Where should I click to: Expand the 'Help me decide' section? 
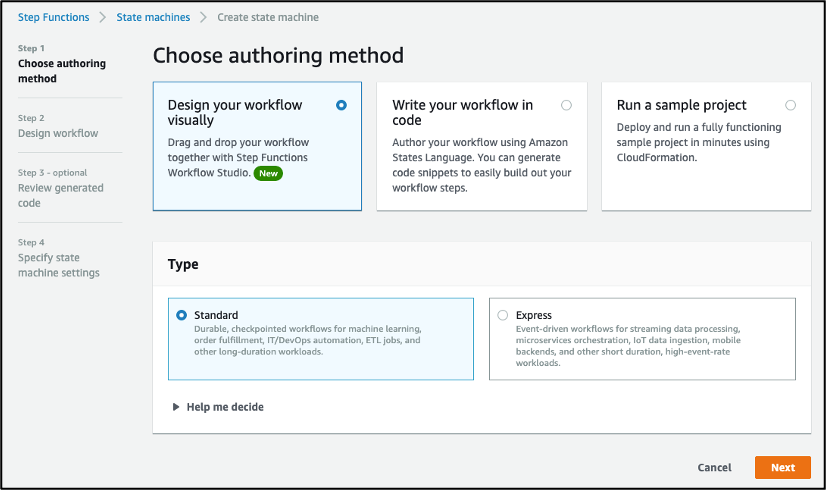[x=218, y=407]
